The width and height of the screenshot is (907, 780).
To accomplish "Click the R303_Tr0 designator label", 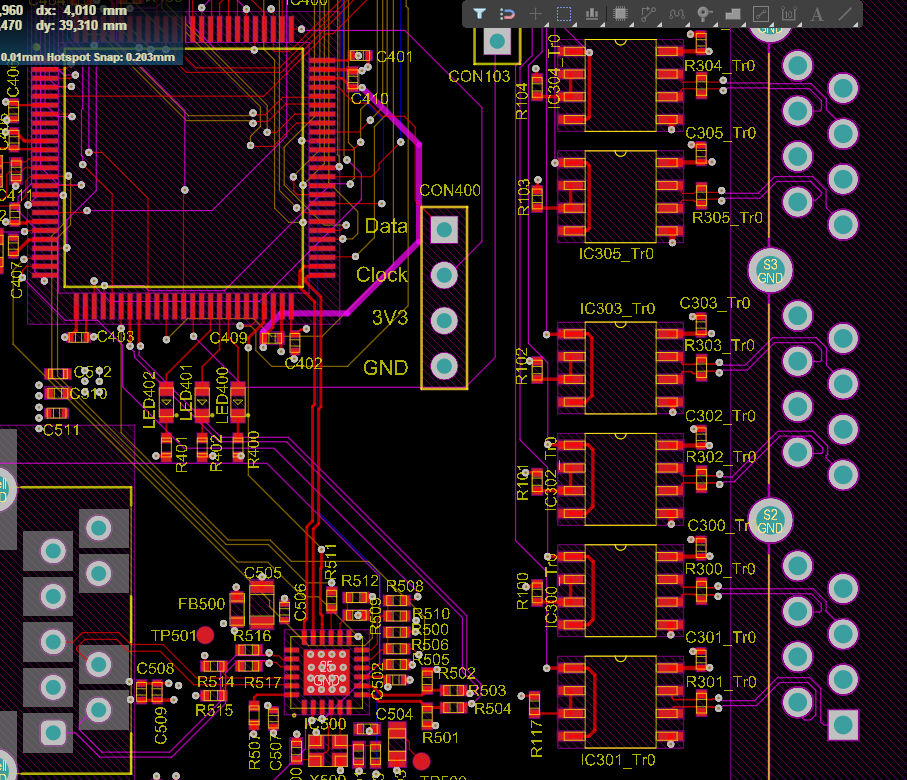I will [720, 345].
